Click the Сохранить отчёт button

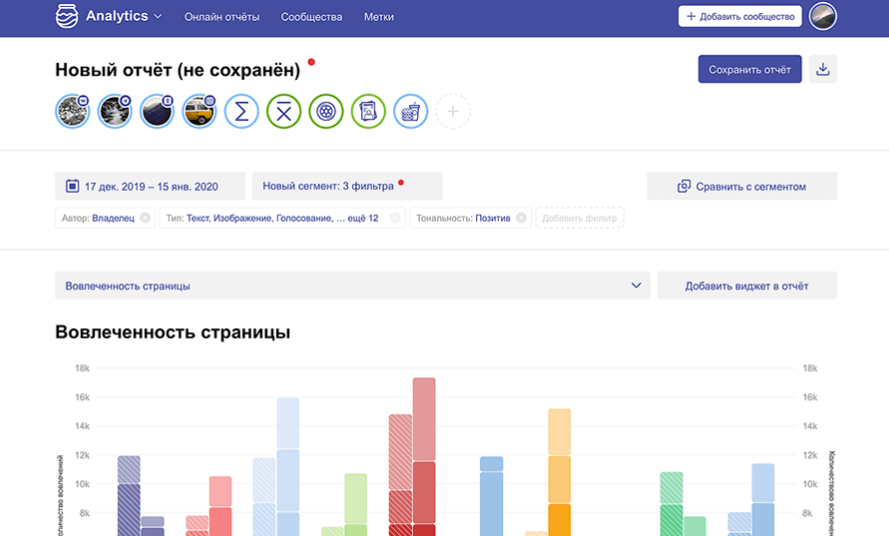pos(749,69)
